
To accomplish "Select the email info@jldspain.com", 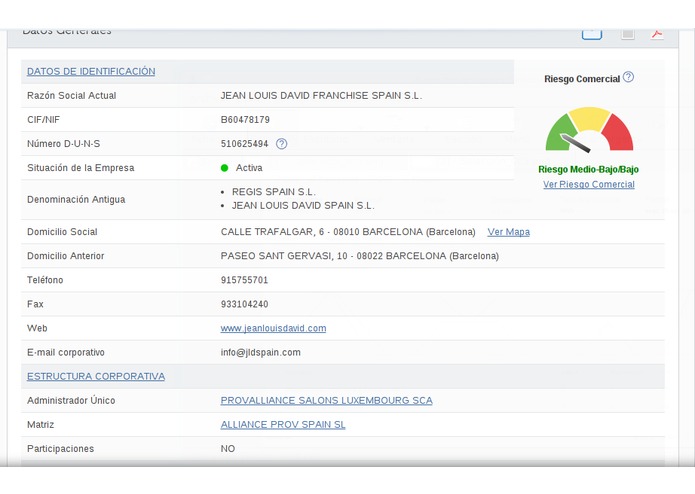I will (x=261, y=352).
